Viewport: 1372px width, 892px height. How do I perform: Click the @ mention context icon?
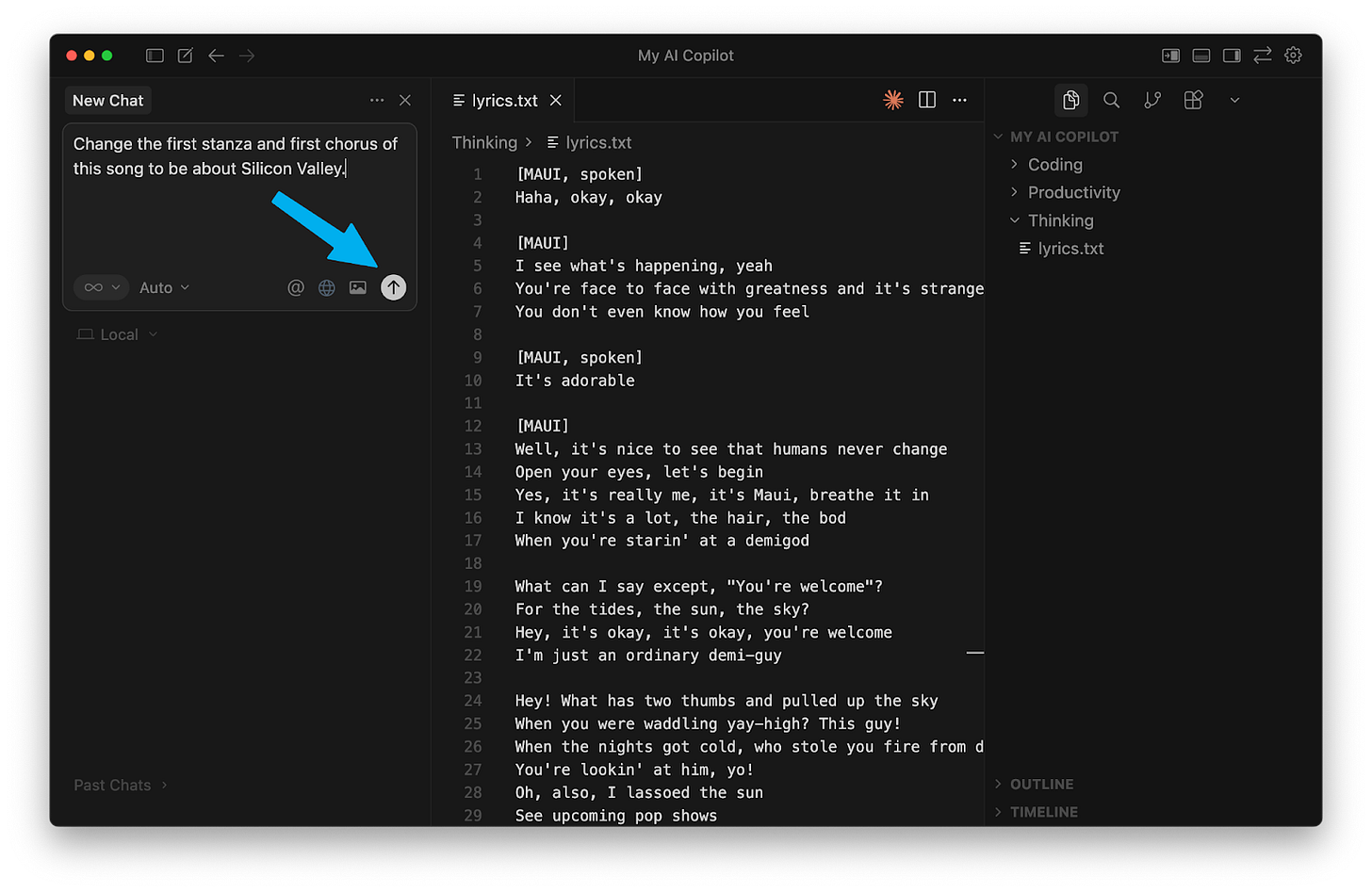tap(296, 287)
